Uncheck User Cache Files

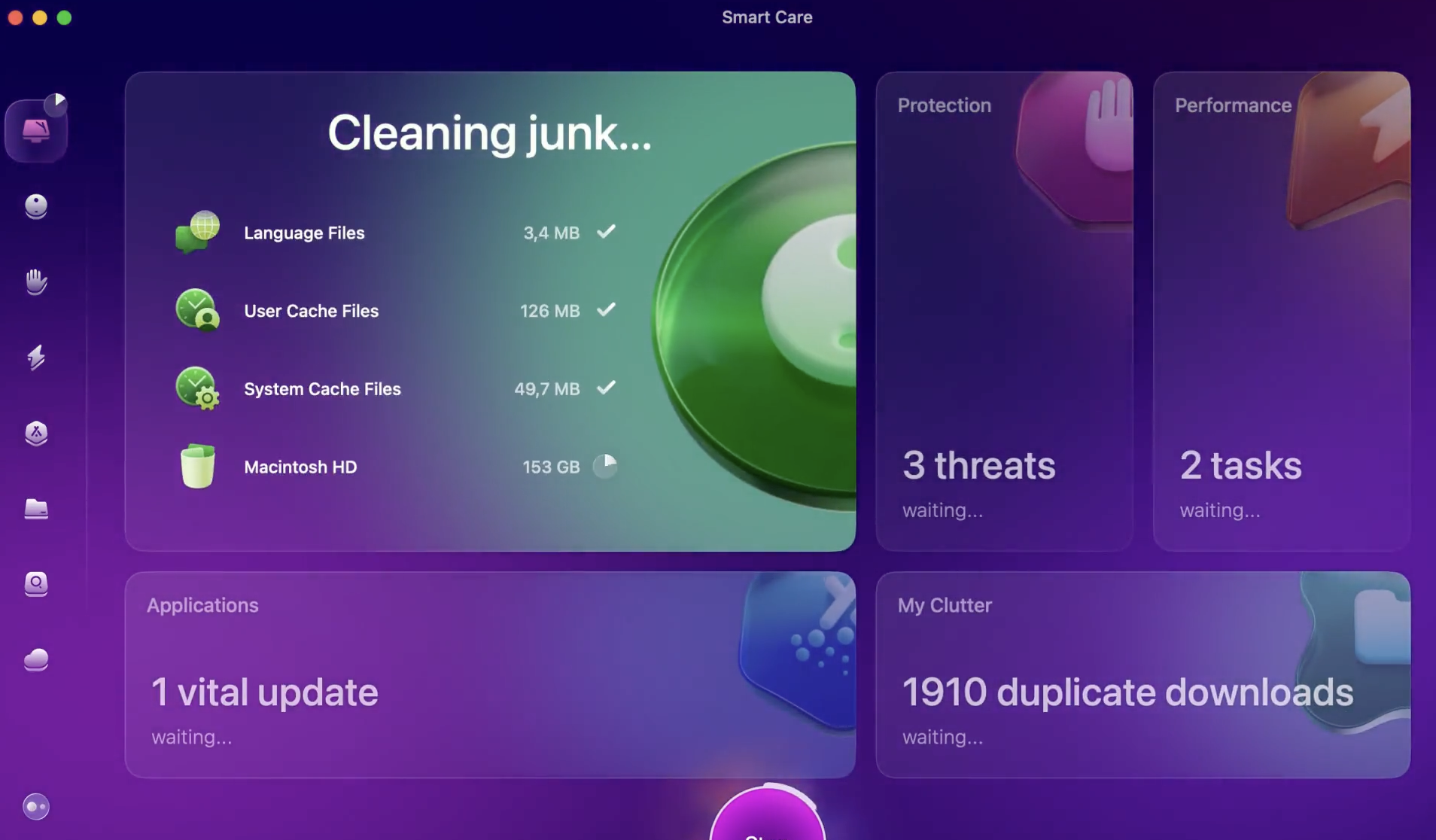[x=607, y=310]
